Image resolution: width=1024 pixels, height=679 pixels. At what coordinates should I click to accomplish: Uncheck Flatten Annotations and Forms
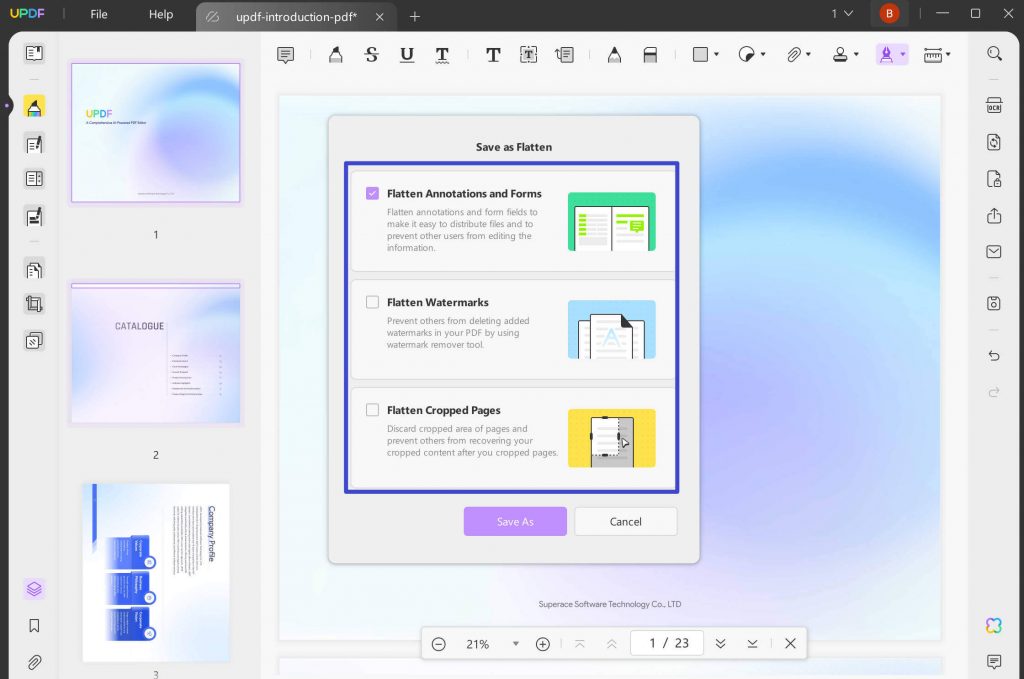click(373, 193)
